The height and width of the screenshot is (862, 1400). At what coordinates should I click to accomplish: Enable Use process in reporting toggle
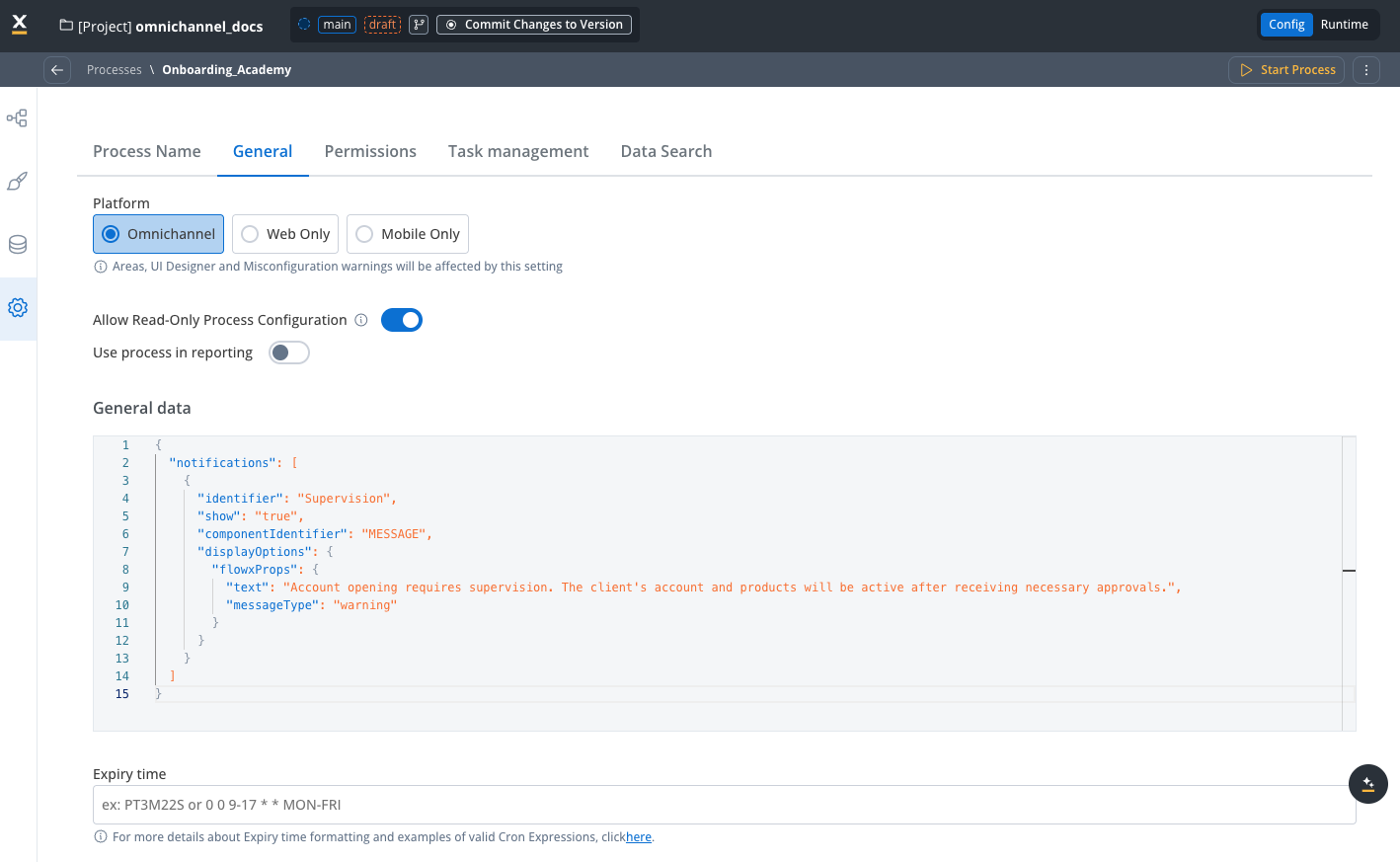point(289,353)
